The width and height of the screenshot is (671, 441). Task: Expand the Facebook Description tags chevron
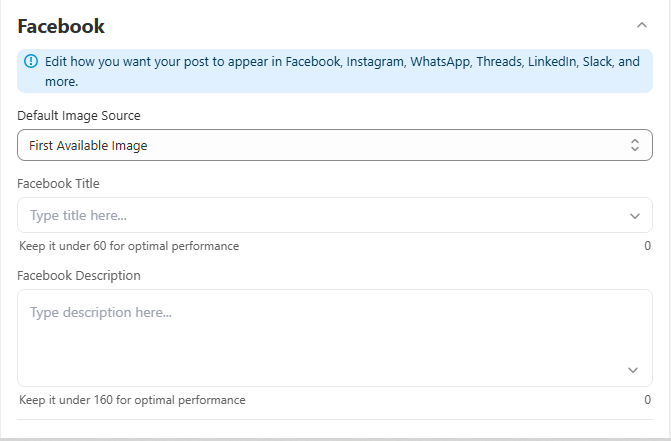click(x=632, y=370)
